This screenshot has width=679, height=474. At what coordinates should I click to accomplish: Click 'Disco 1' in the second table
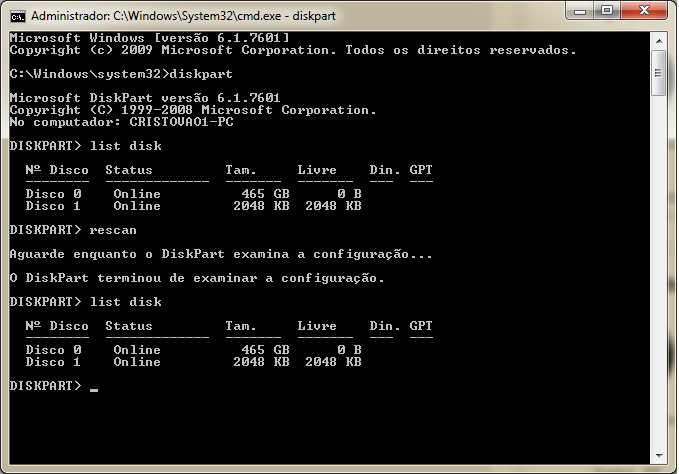click(53, 361)
